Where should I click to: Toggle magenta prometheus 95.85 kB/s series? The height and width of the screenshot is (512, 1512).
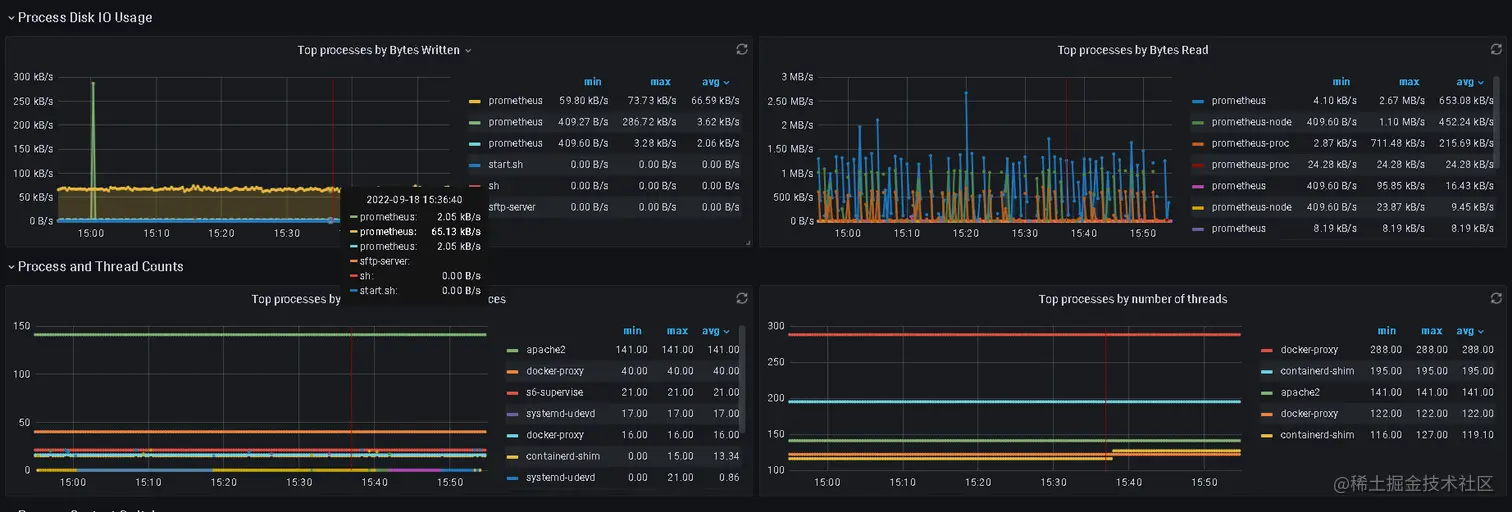pyautogui.click(x=1238, y=186)
